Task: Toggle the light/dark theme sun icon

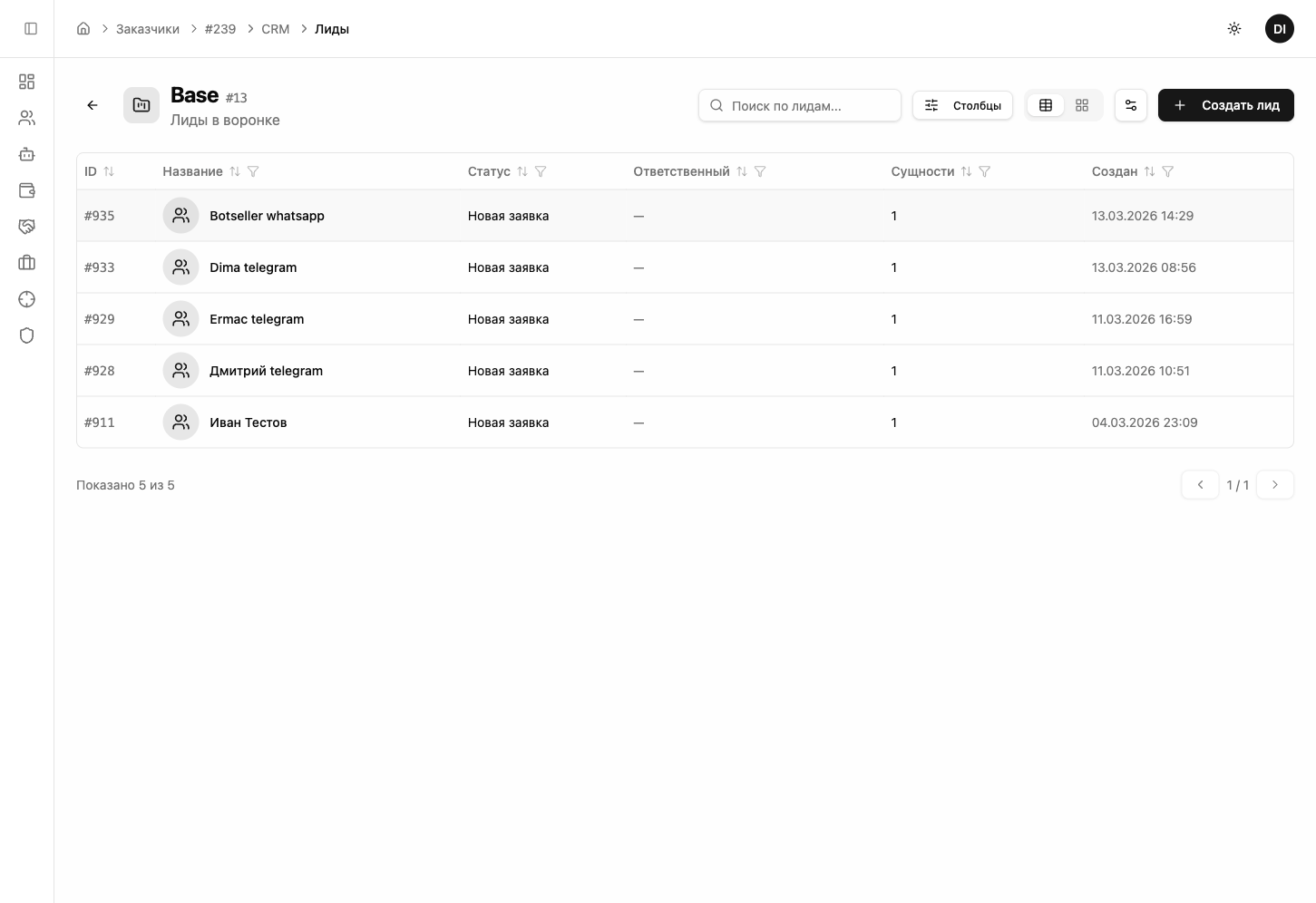Action: point(1234,29)
